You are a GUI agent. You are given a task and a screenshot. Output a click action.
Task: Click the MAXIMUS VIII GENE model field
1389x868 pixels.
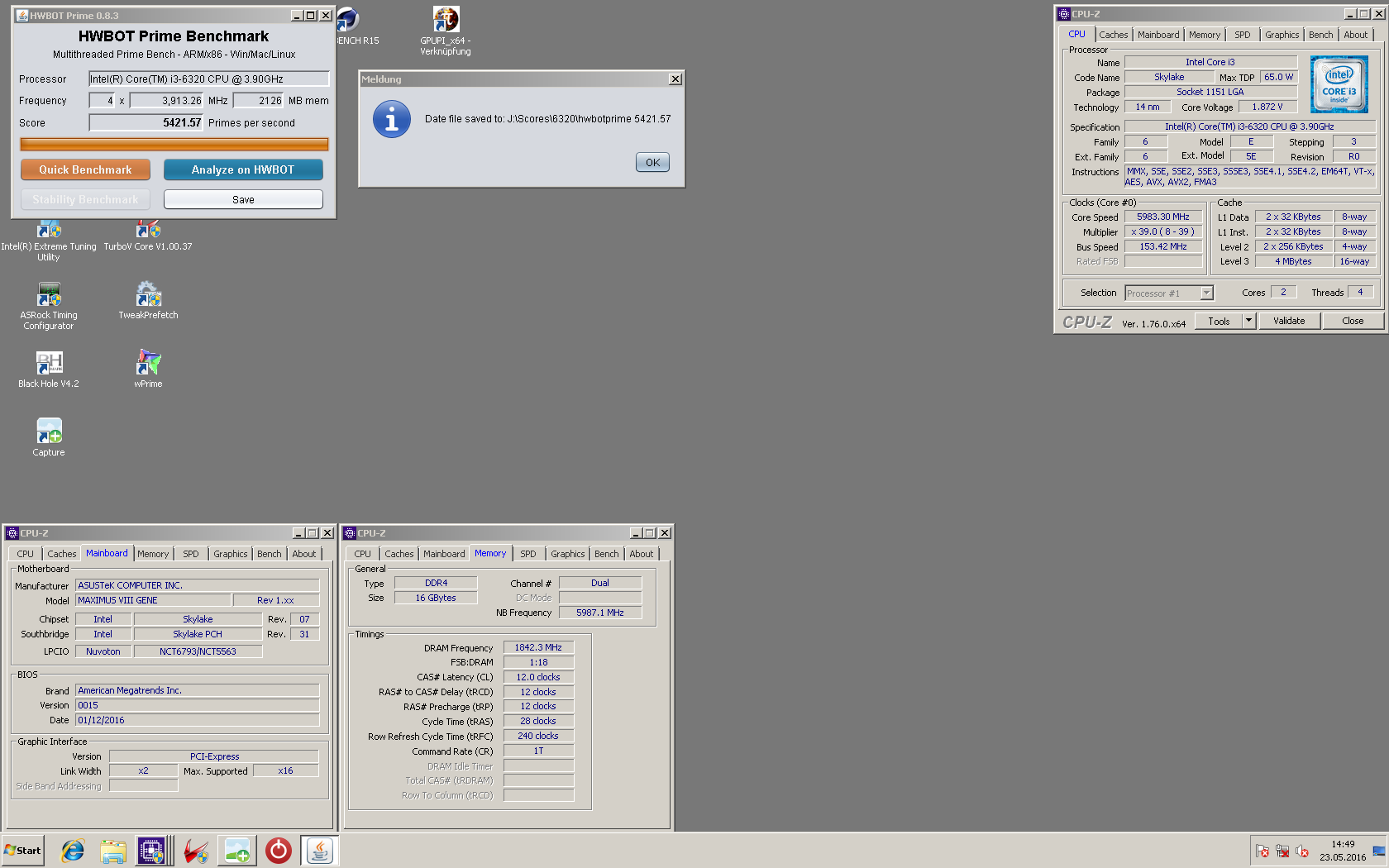pyautogui.click(x=152, y=600)
